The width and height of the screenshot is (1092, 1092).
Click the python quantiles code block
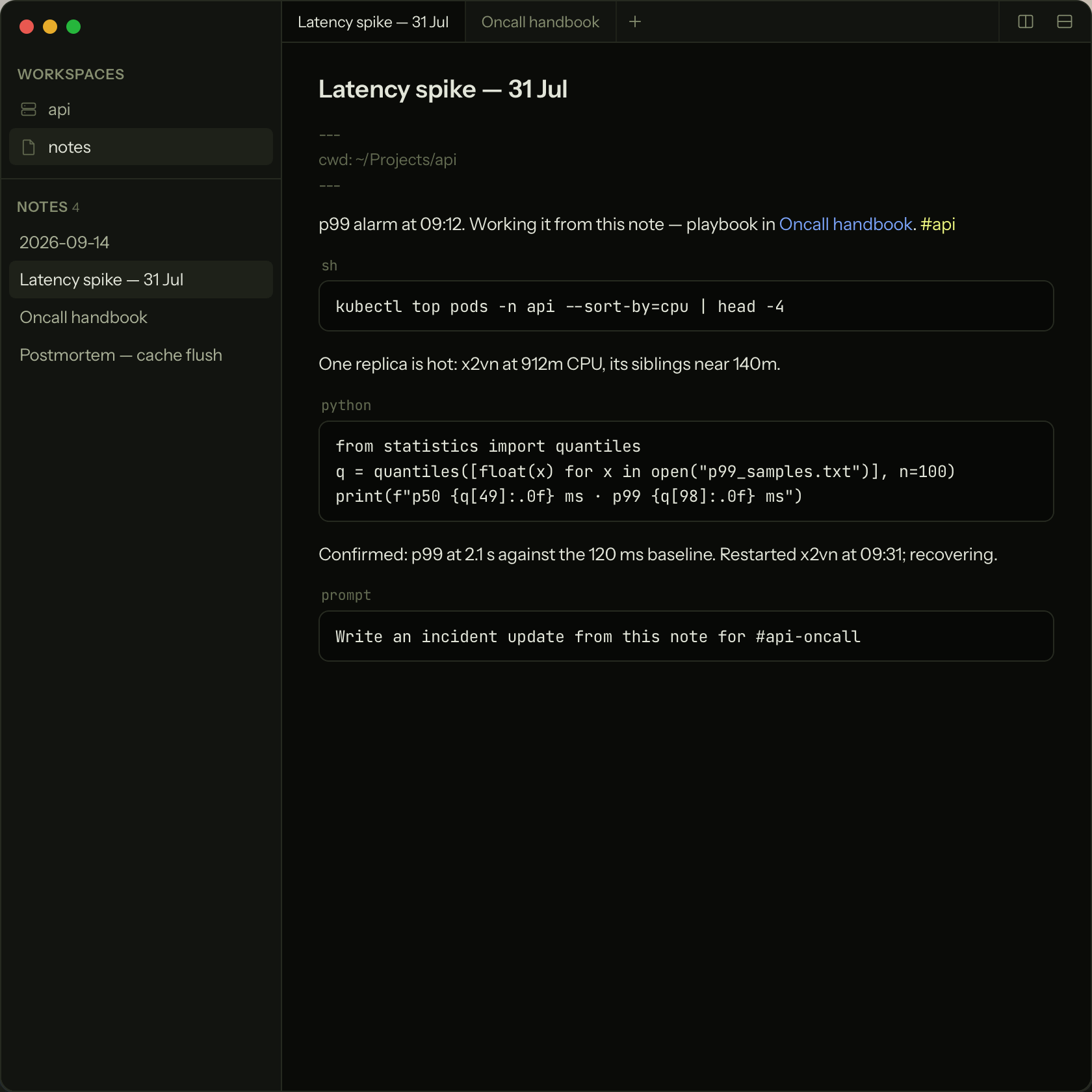click(x=686, y=471)
